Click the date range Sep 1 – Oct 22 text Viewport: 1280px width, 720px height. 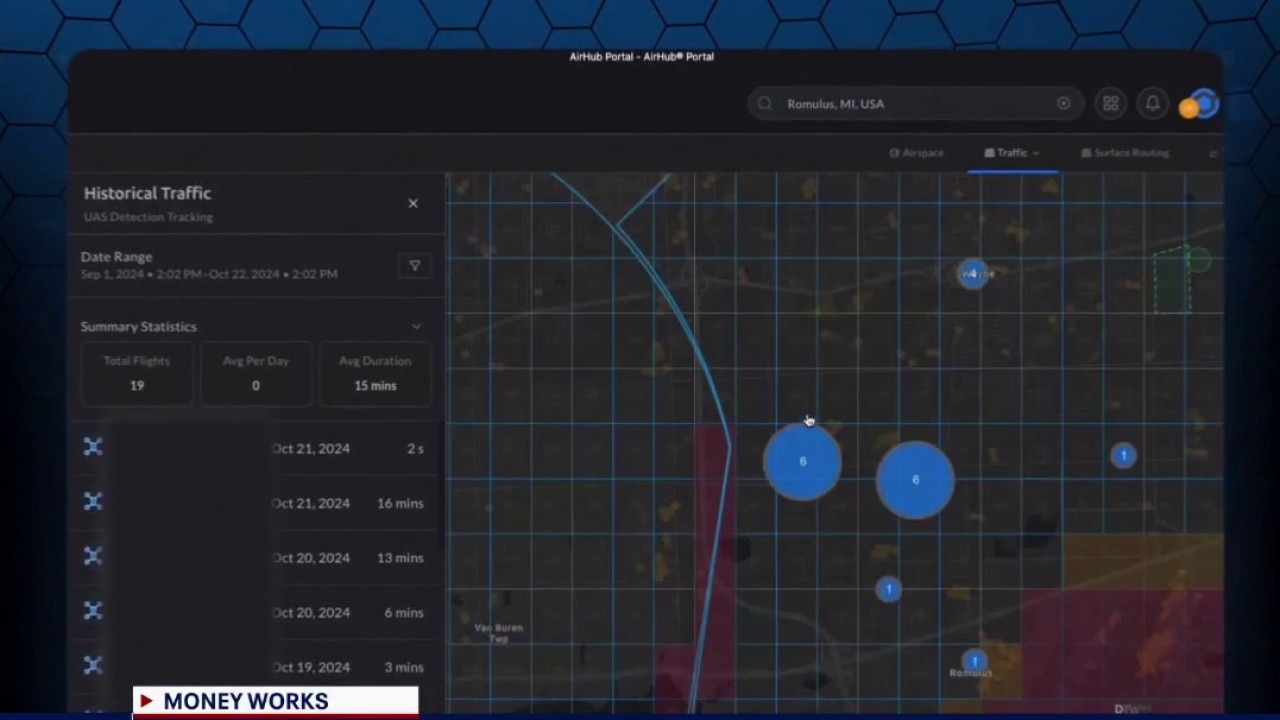pyautogui.click(x=209, y=274)
